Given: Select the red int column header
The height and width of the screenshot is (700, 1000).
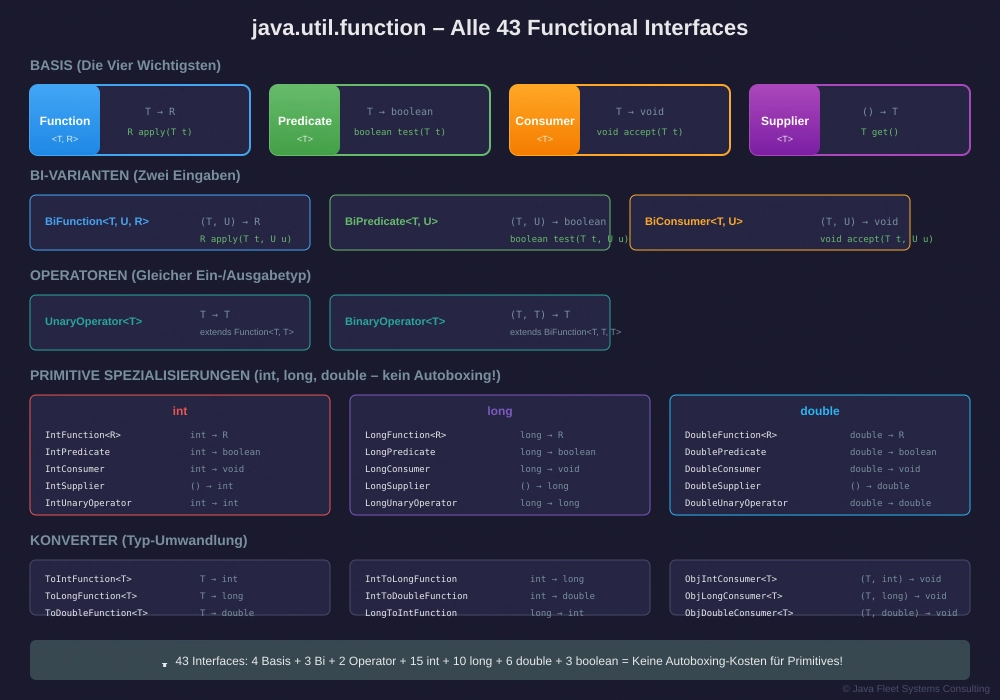Looking at the screenshot, I should pos(180,411).
